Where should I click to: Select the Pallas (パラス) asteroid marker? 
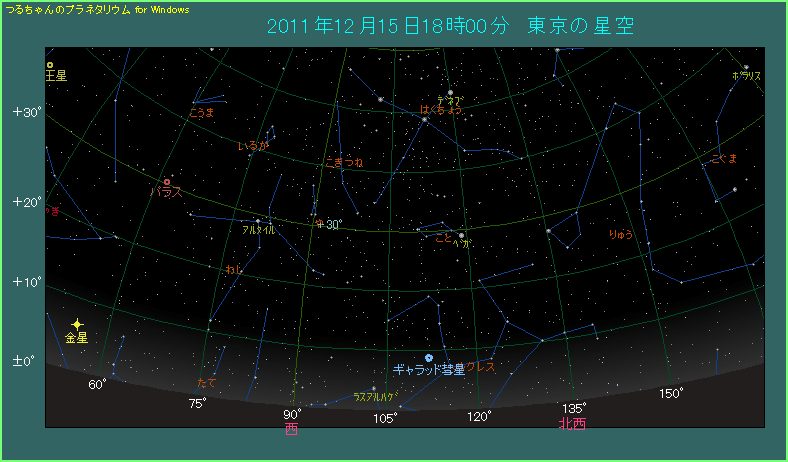pos(167,181)
